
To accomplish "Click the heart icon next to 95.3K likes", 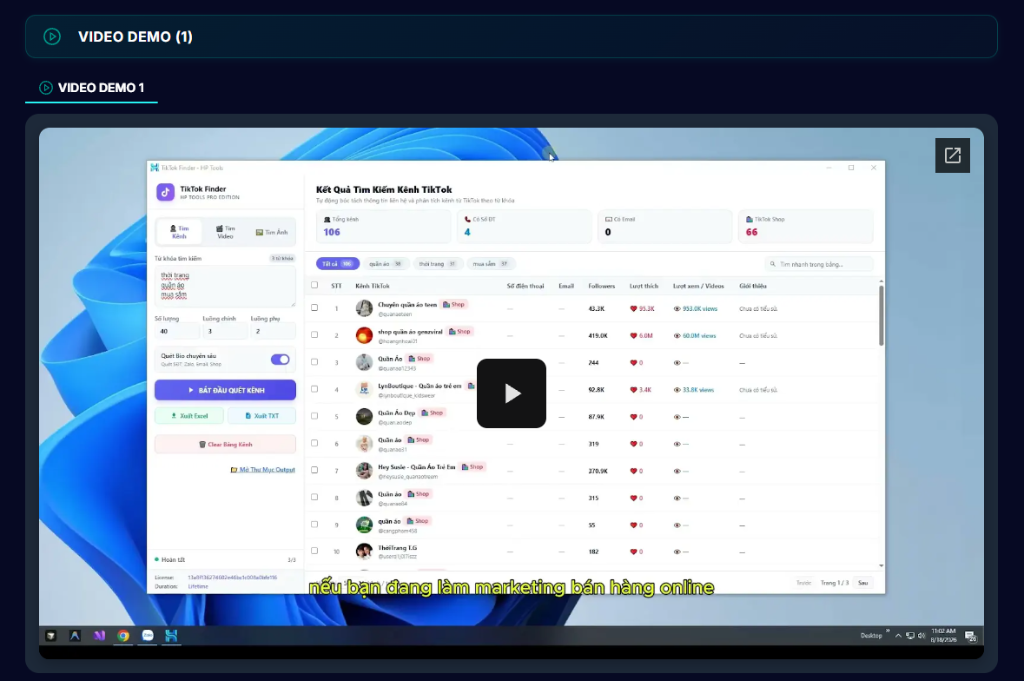I will [x=633, y=308].
